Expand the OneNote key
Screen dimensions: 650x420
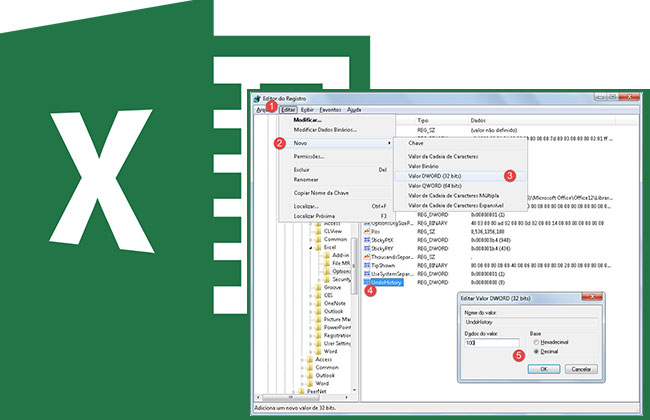(310, 303)
